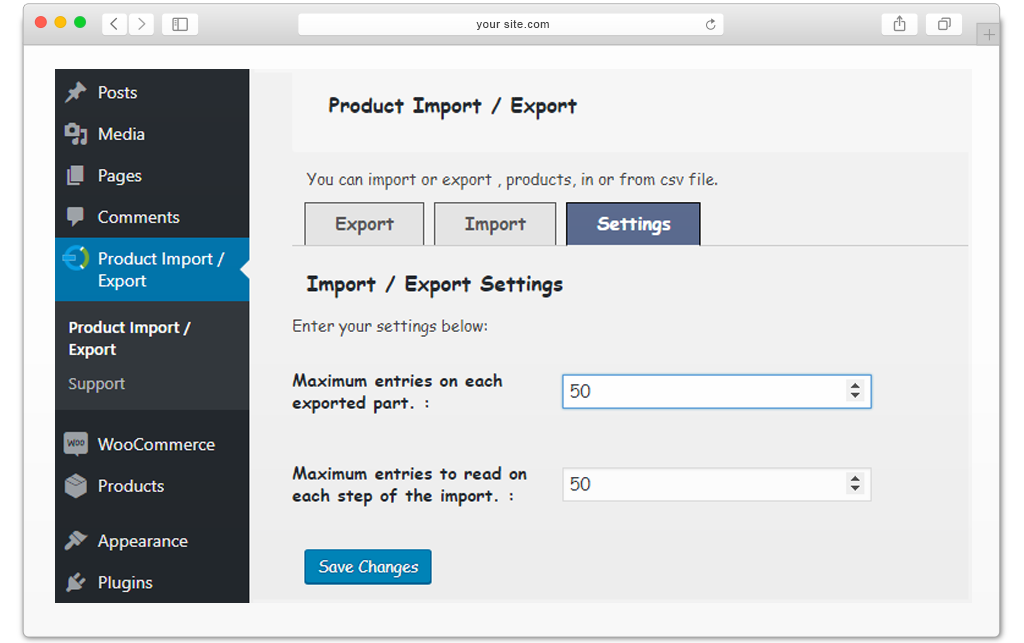Screen dimensions: 1024x643
Task: Click the Products box icon
Action: (76, 486)
